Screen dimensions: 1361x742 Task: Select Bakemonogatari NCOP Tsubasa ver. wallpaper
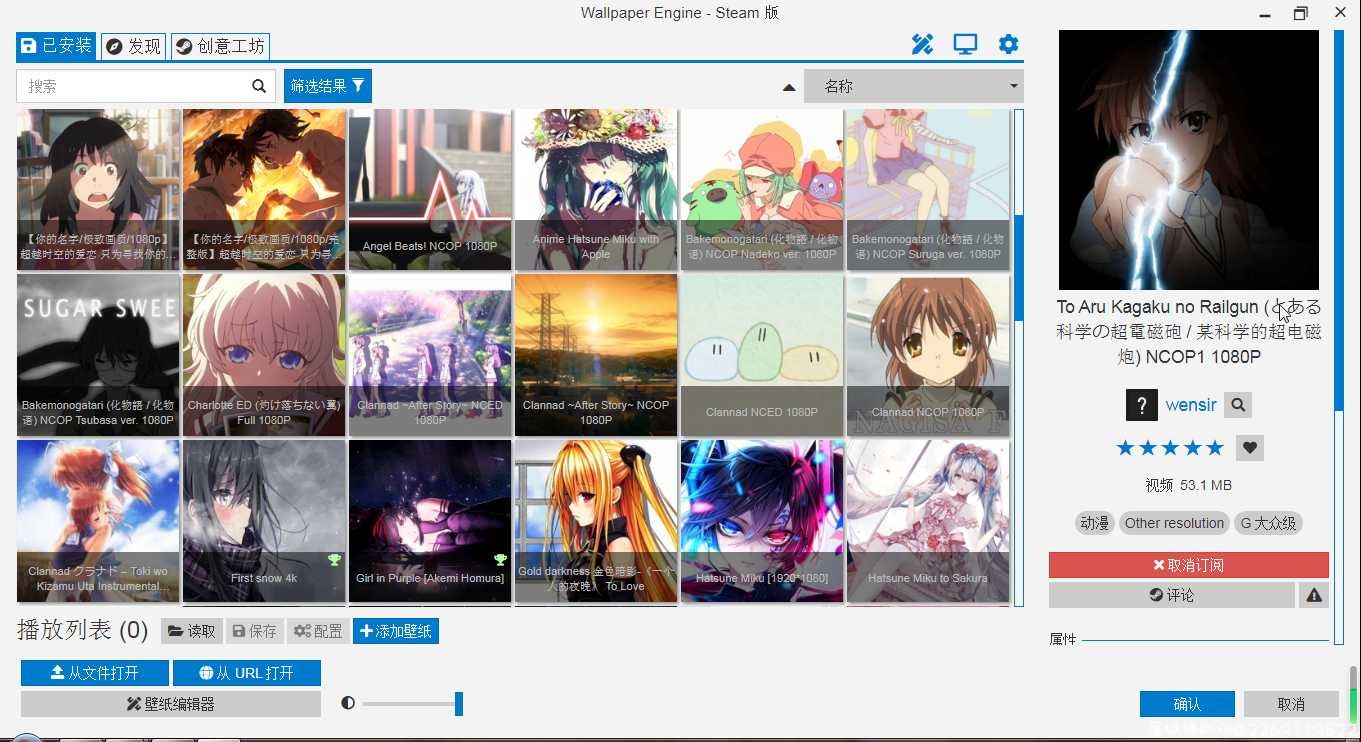(98, 355)
